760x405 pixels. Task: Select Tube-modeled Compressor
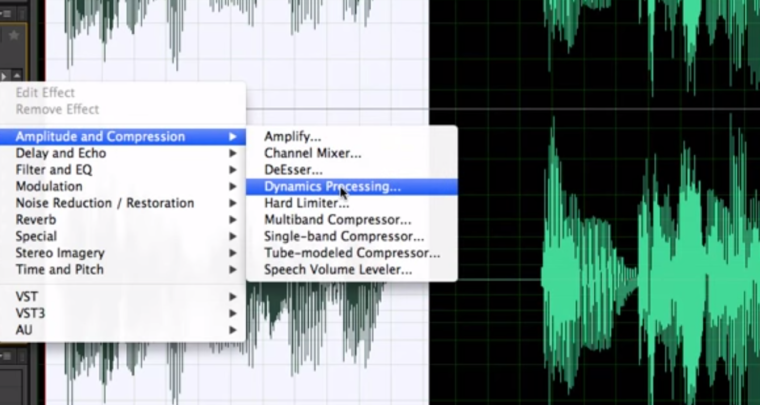[x=351, y=253]
